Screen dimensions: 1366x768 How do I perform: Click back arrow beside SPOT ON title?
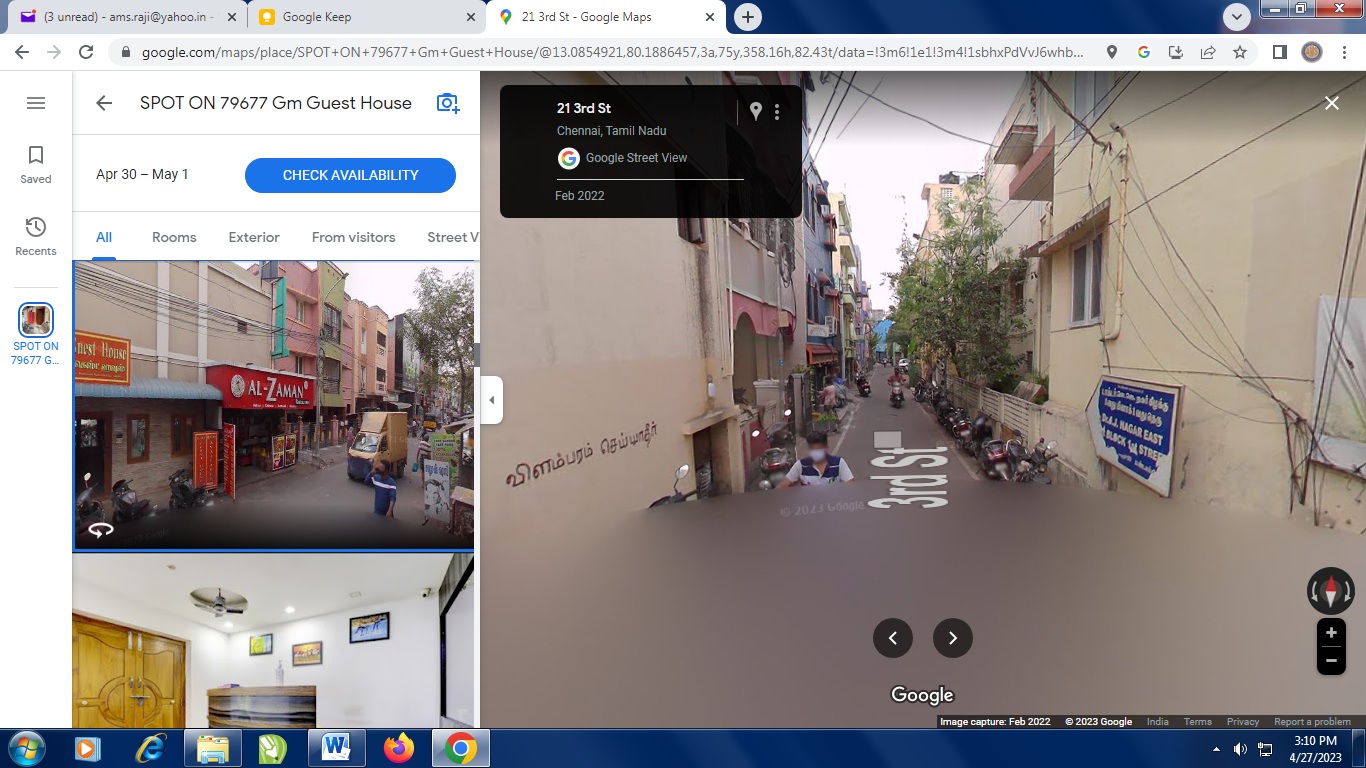(104, 103)
